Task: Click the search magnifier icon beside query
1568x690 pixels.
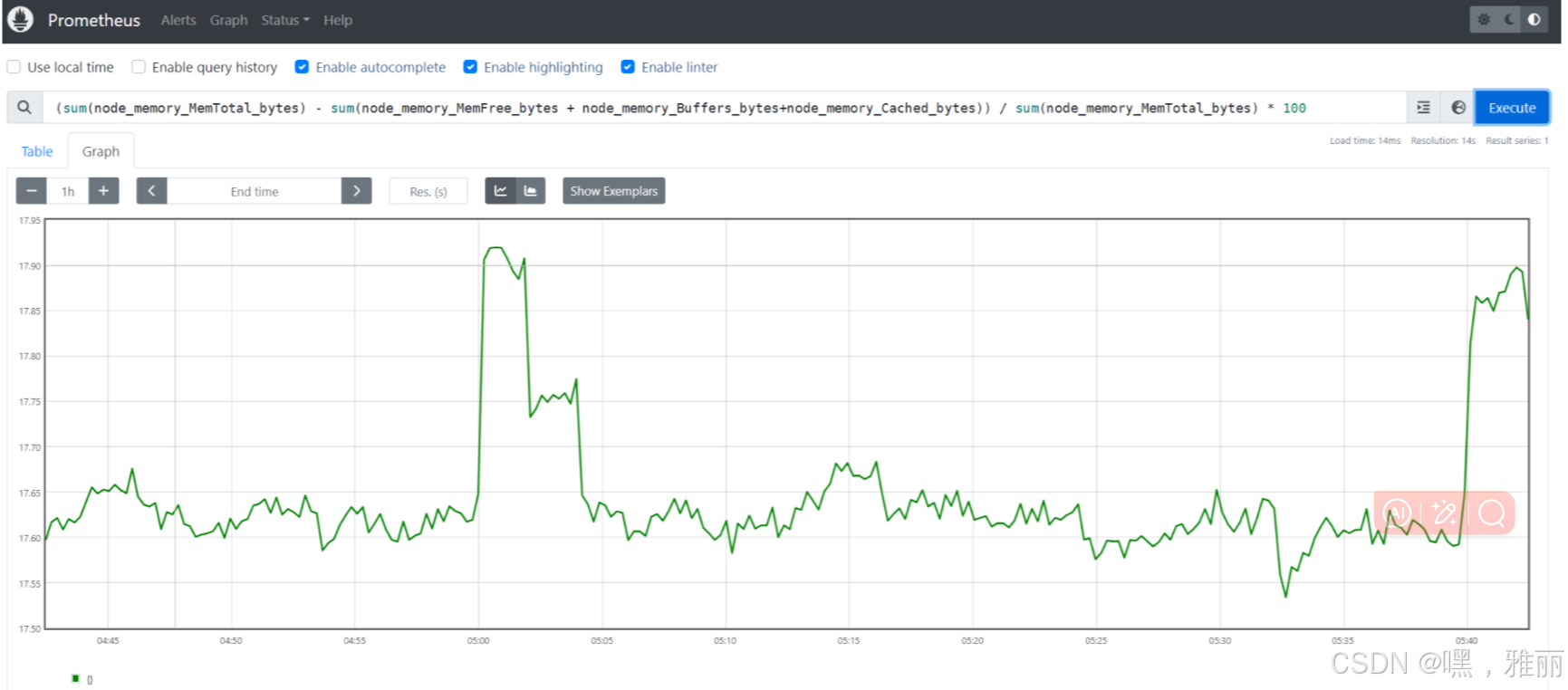Action: pos(24,108)
